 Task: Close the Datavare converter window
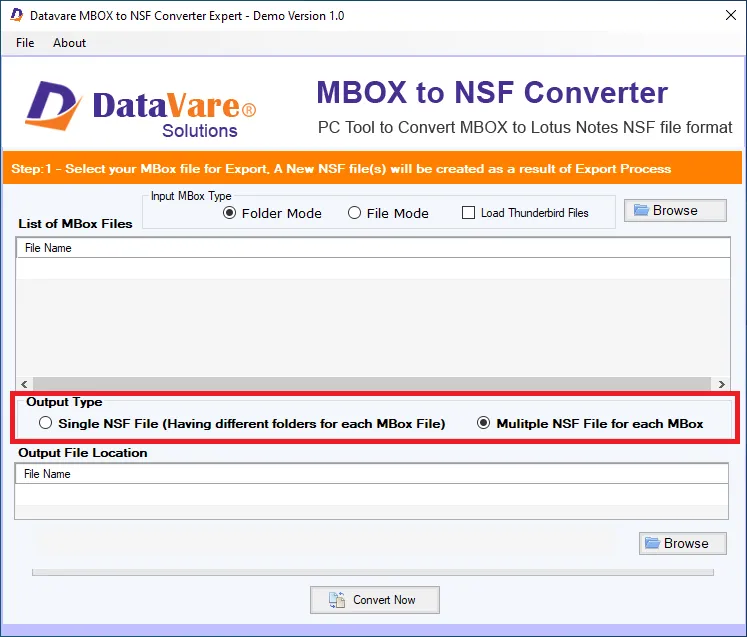(731, 15)
